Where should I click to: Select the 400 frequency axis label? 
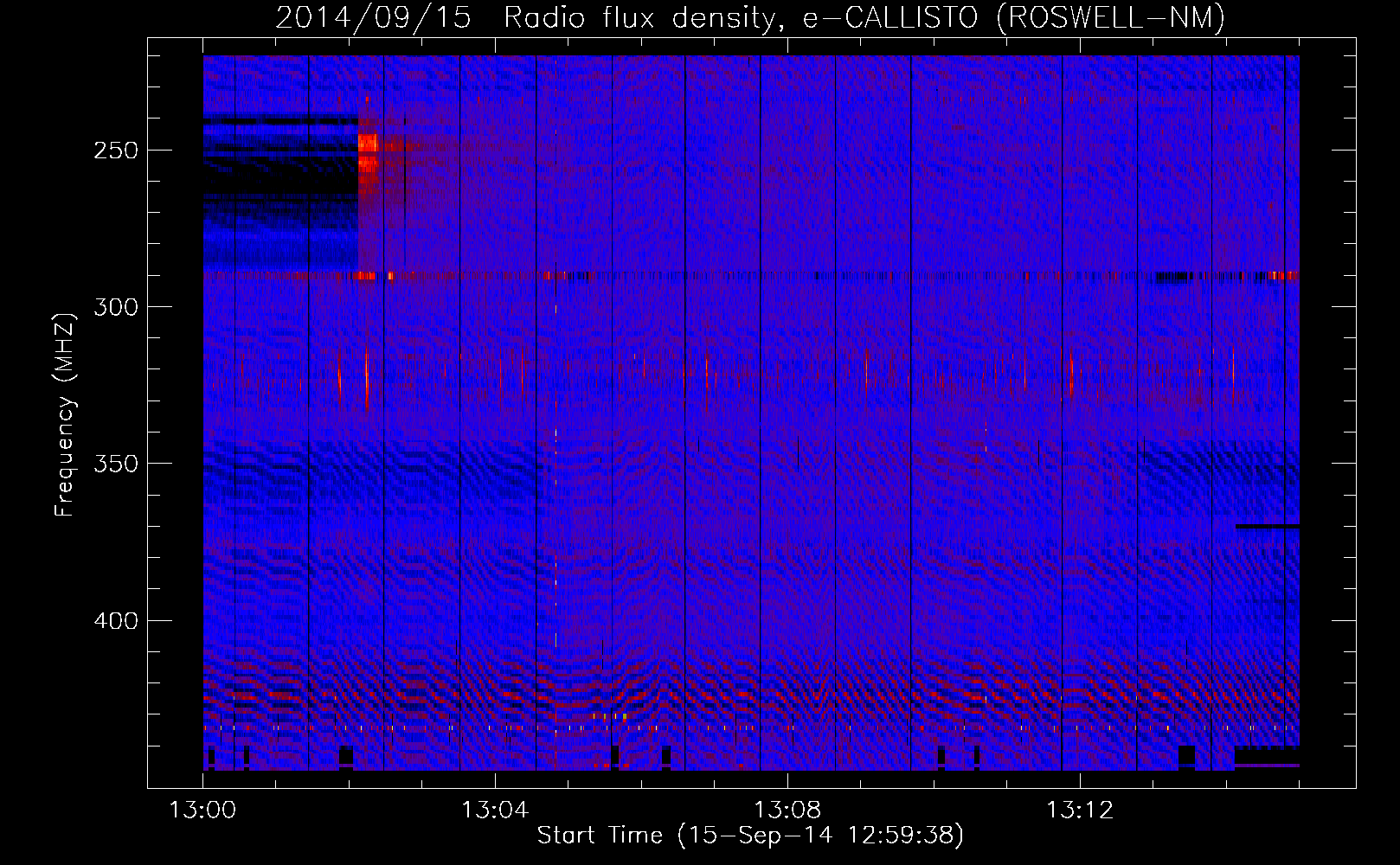point(116,621)
